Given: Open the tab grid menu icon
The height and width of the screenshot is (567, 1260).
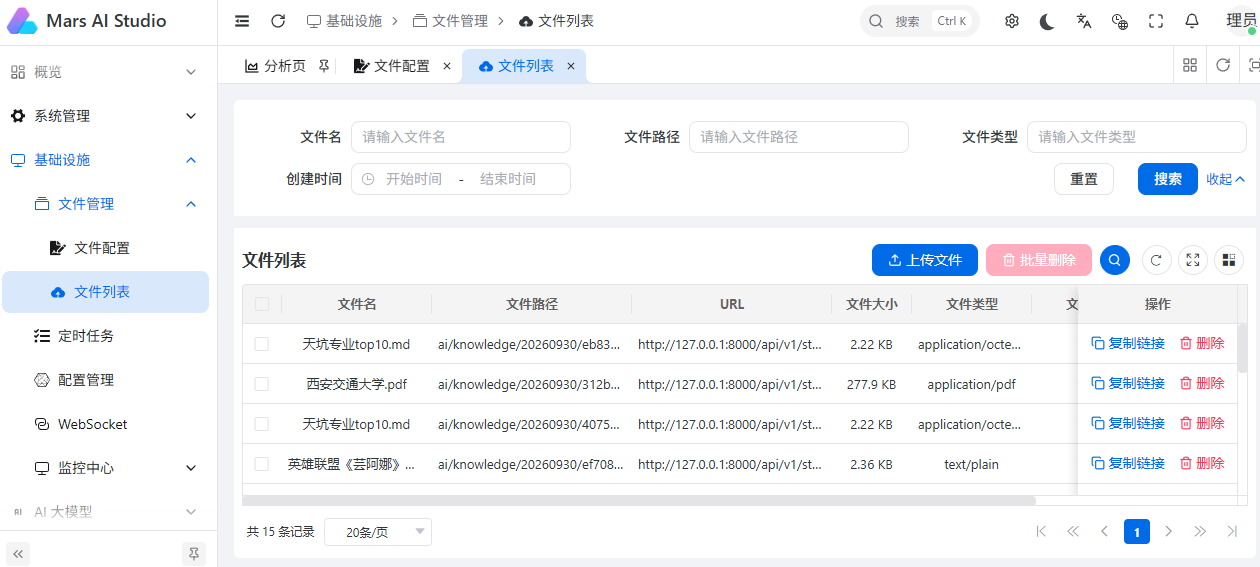Looking at the screenshot, I should tap(1190, 65).
